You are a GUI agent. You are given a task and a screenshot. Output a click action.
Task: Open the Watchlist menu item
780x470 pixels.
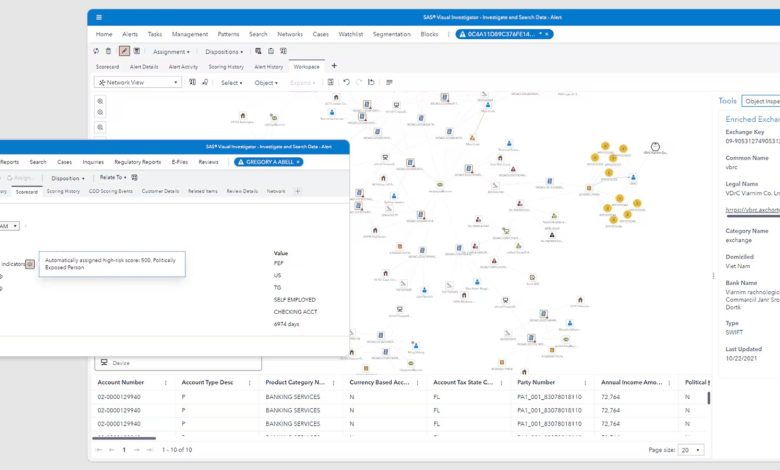coord(351,34)
